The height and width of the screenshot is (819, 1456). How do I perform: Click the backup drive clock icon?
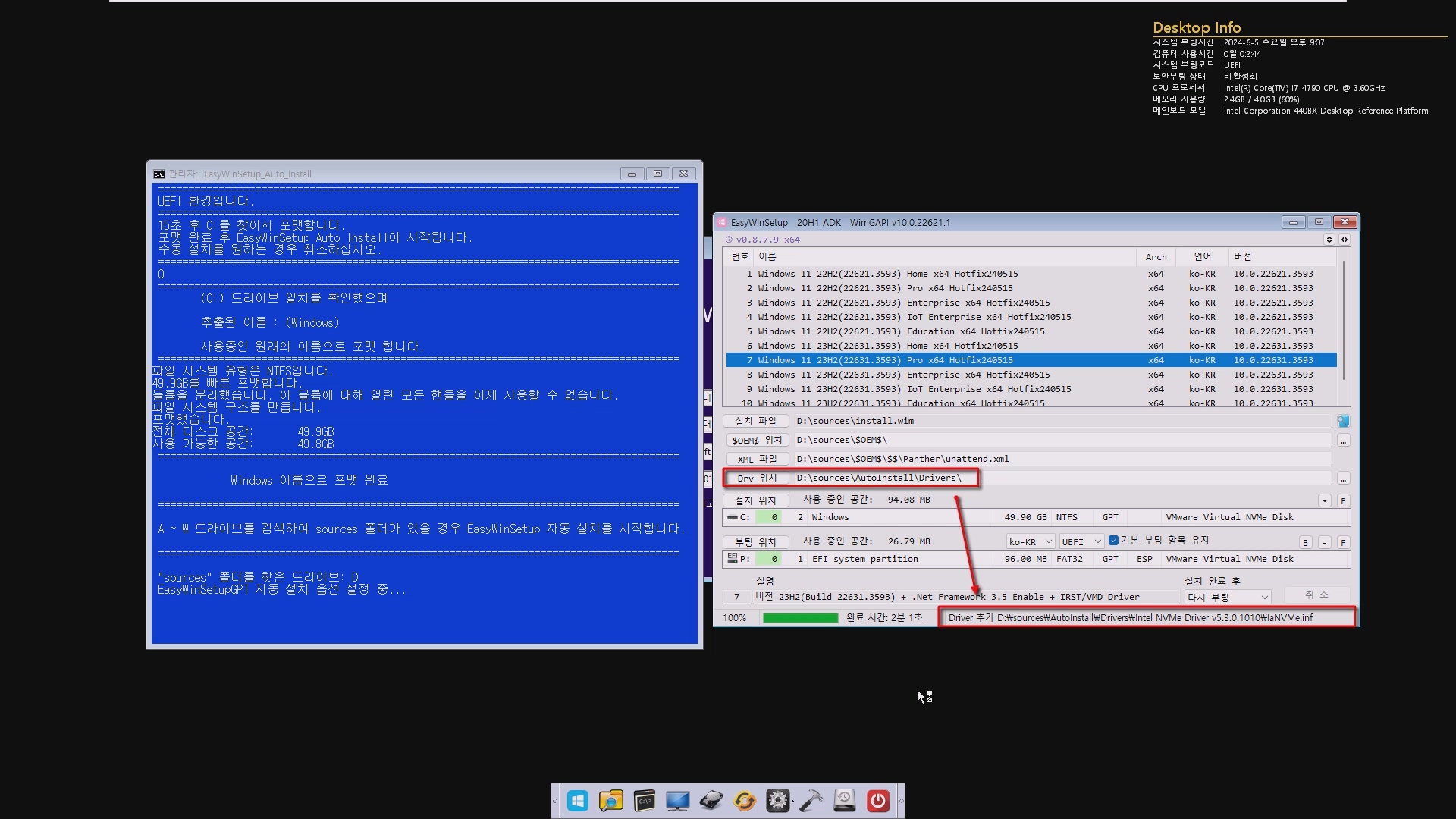[x=844, y=801]
